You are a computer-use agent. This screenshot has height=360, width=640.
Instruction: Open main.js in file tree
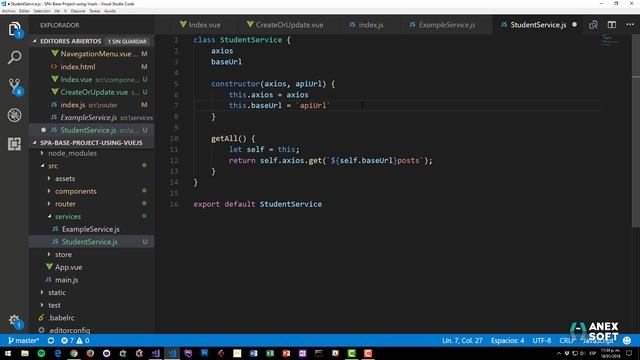point(66,280)
